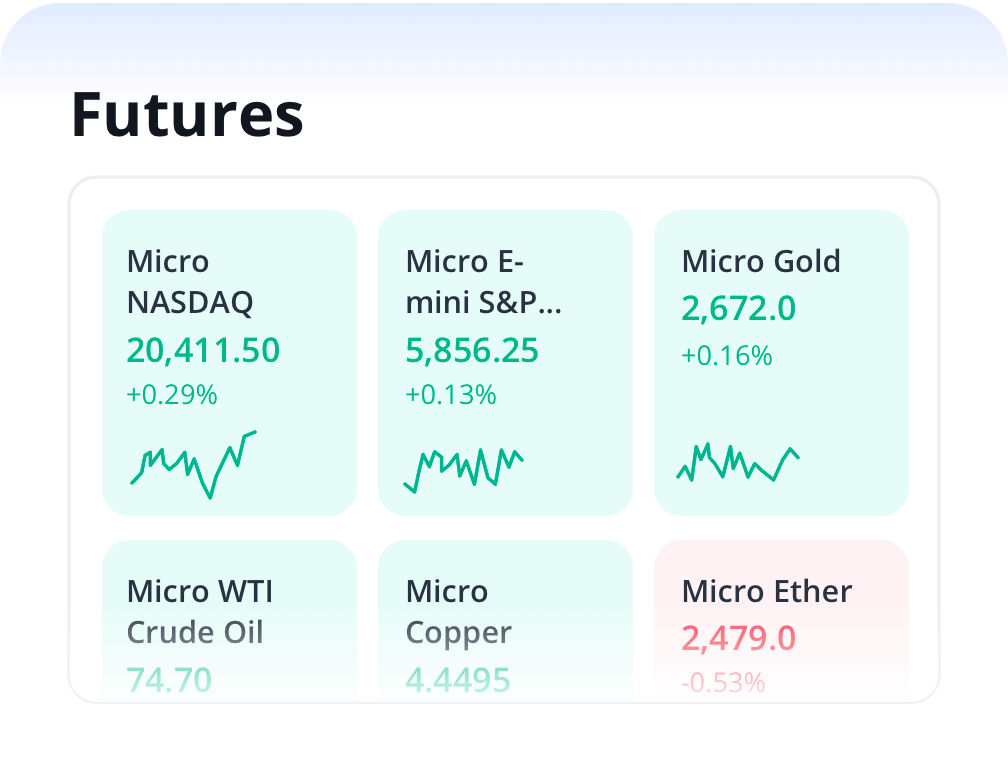Click the 74.70 Crude Oil price
Image resolution: width=1008 pixels, height=771 pixels.
169,680
